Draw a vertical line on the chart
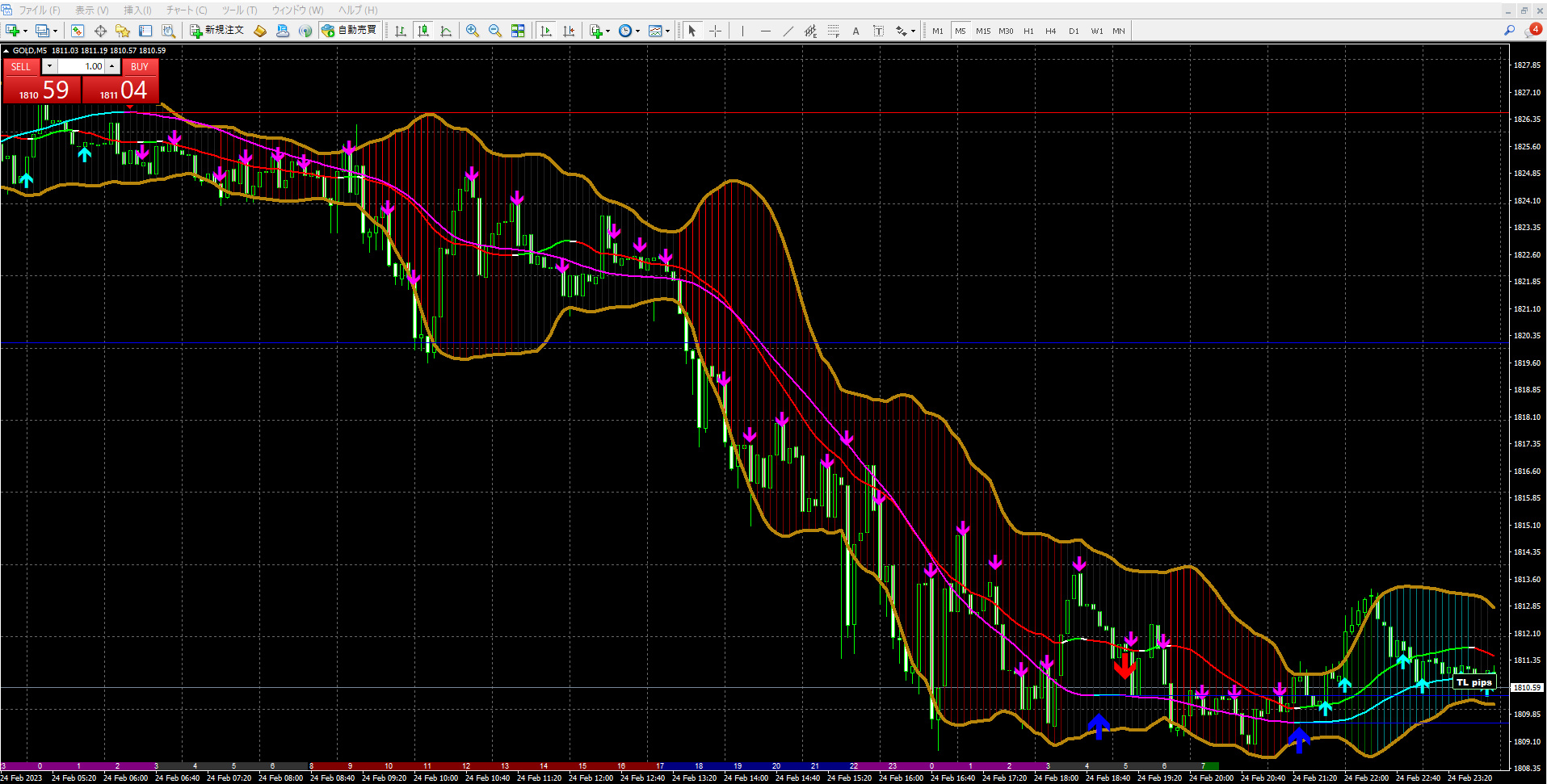 coord(742,31)
